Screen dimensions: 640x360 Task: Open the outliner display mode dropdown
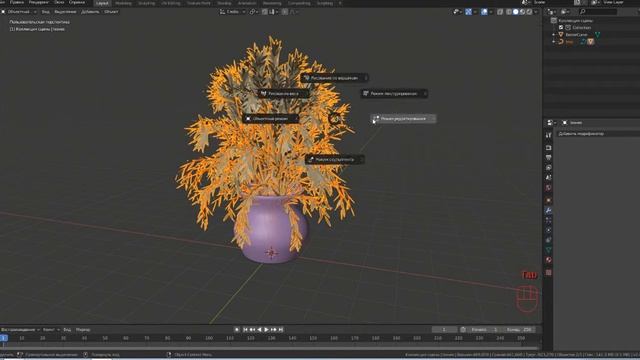(566, 12)
